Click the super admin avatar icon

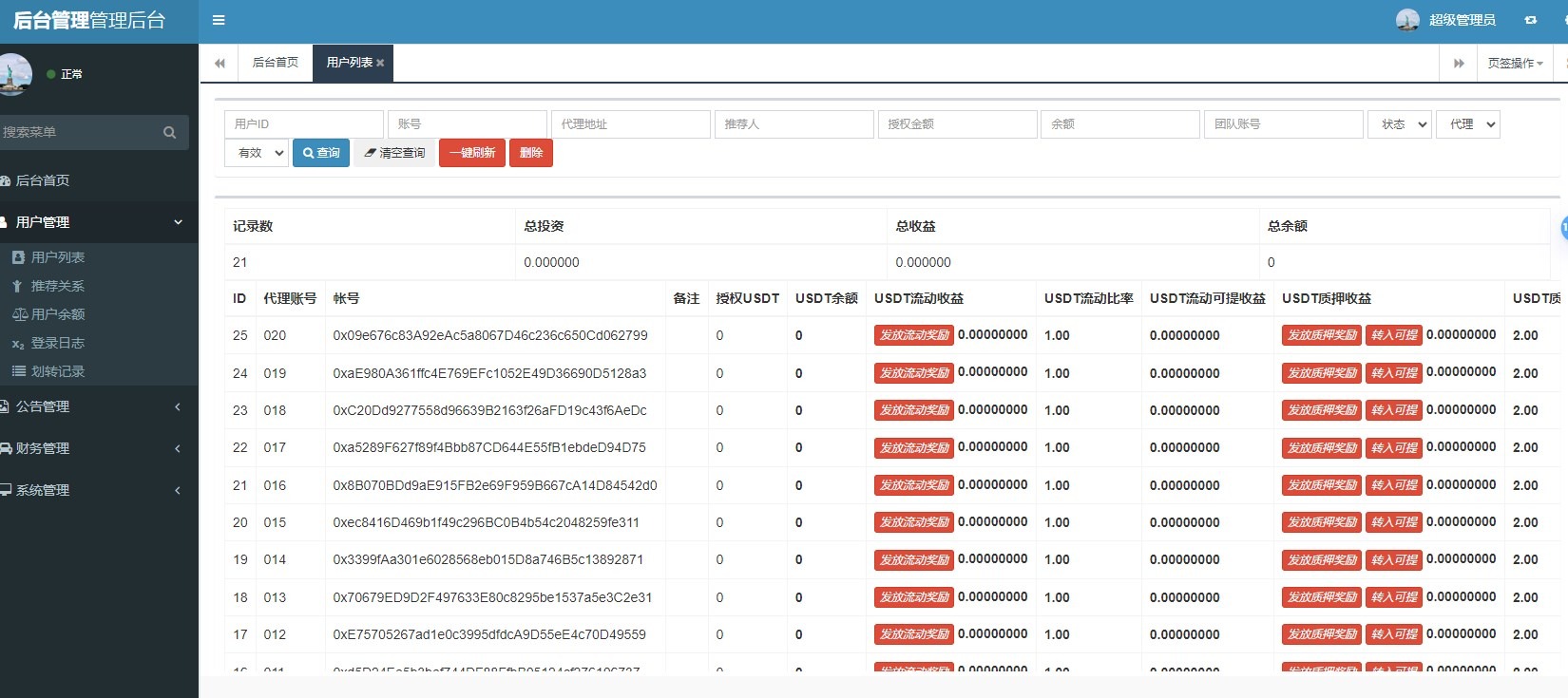[x=1407, y=20]
